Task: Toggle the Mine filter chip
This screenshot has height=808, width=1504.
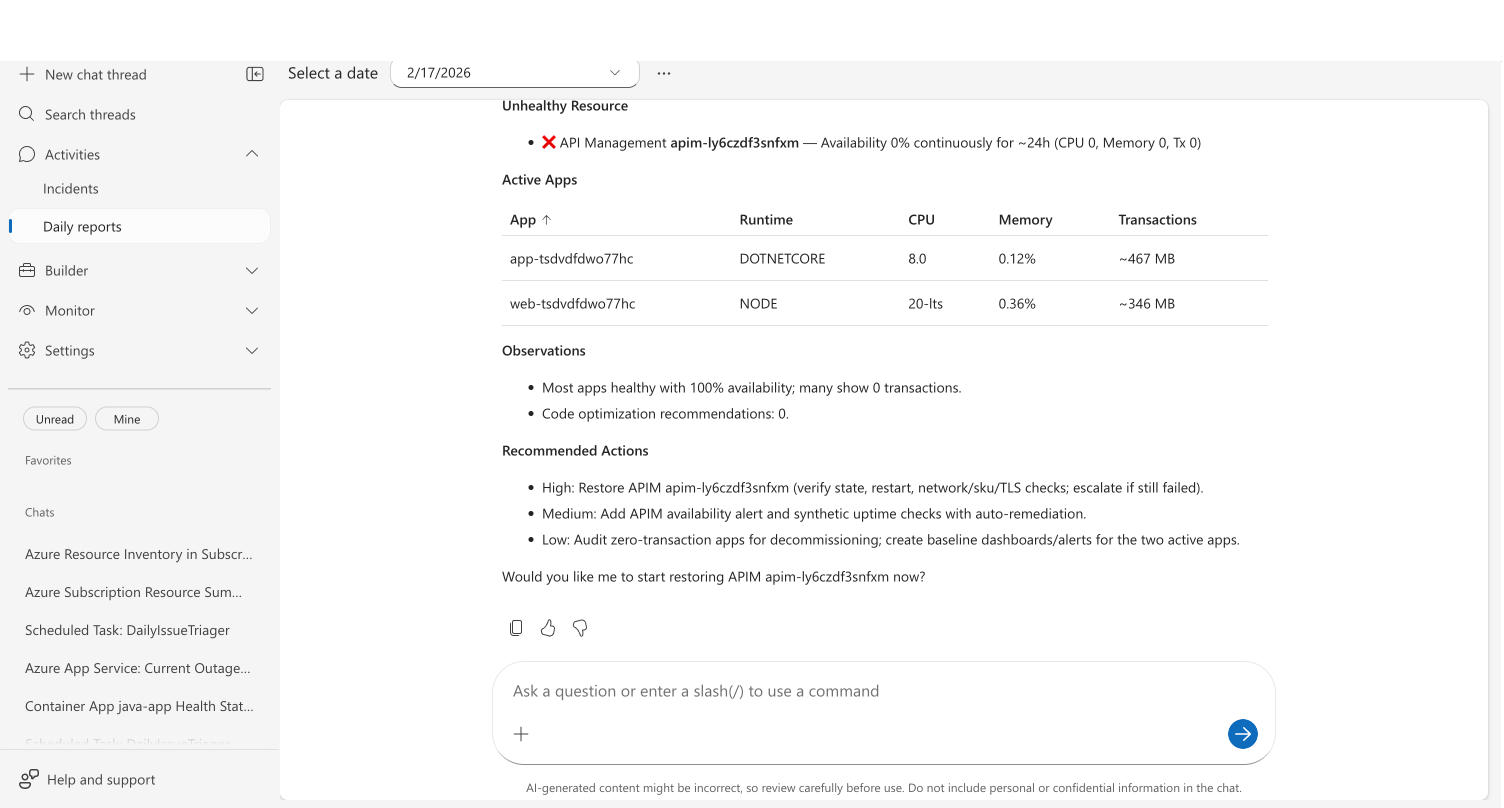Action: (127, 419)
